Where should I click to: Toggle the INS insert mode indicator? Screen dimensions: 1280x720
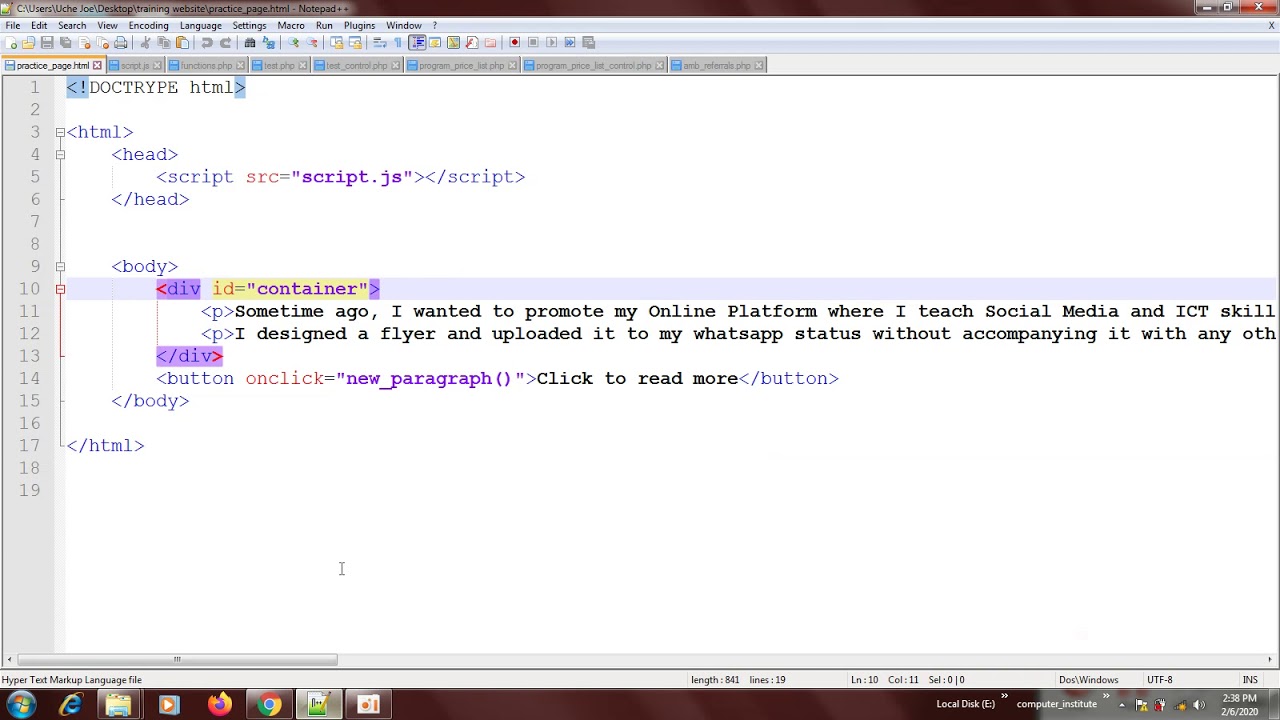(1250, 680)
